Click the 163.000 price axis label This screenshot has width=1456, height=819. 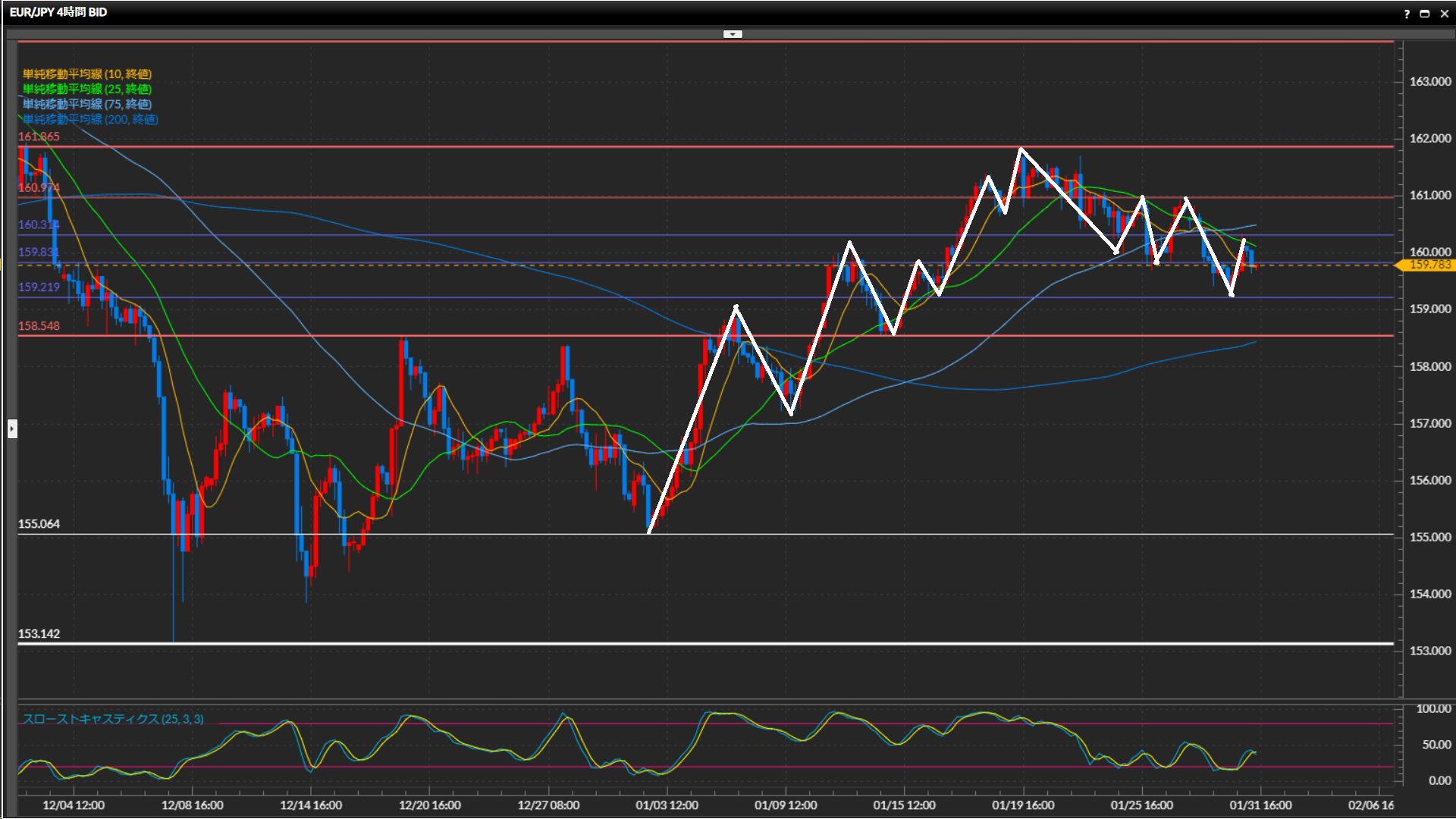coord(1429,81)
